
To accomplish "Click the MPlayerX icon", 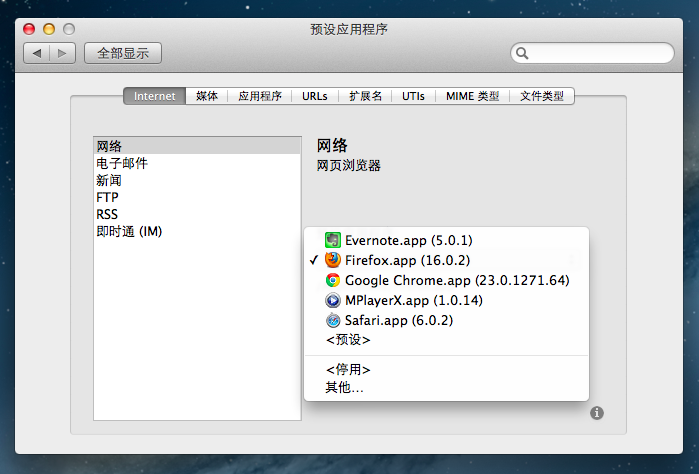I will click(333, 300).
